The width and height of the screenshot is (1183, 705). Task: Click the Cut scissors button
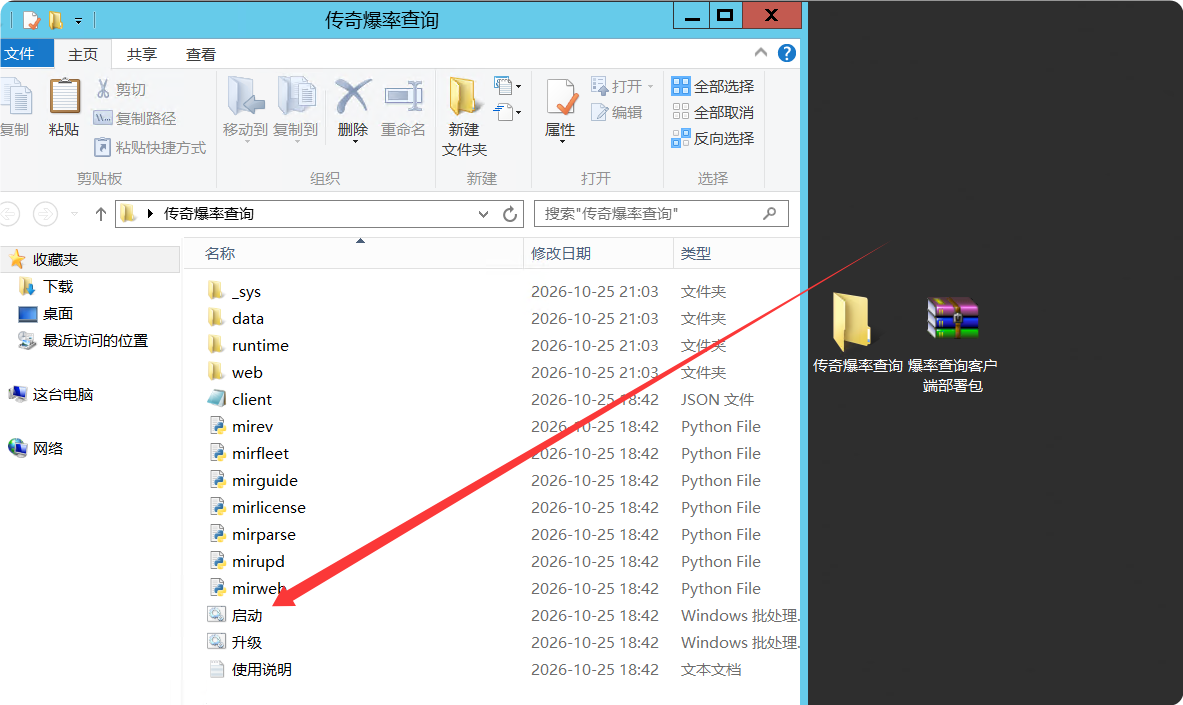point(121,90)
